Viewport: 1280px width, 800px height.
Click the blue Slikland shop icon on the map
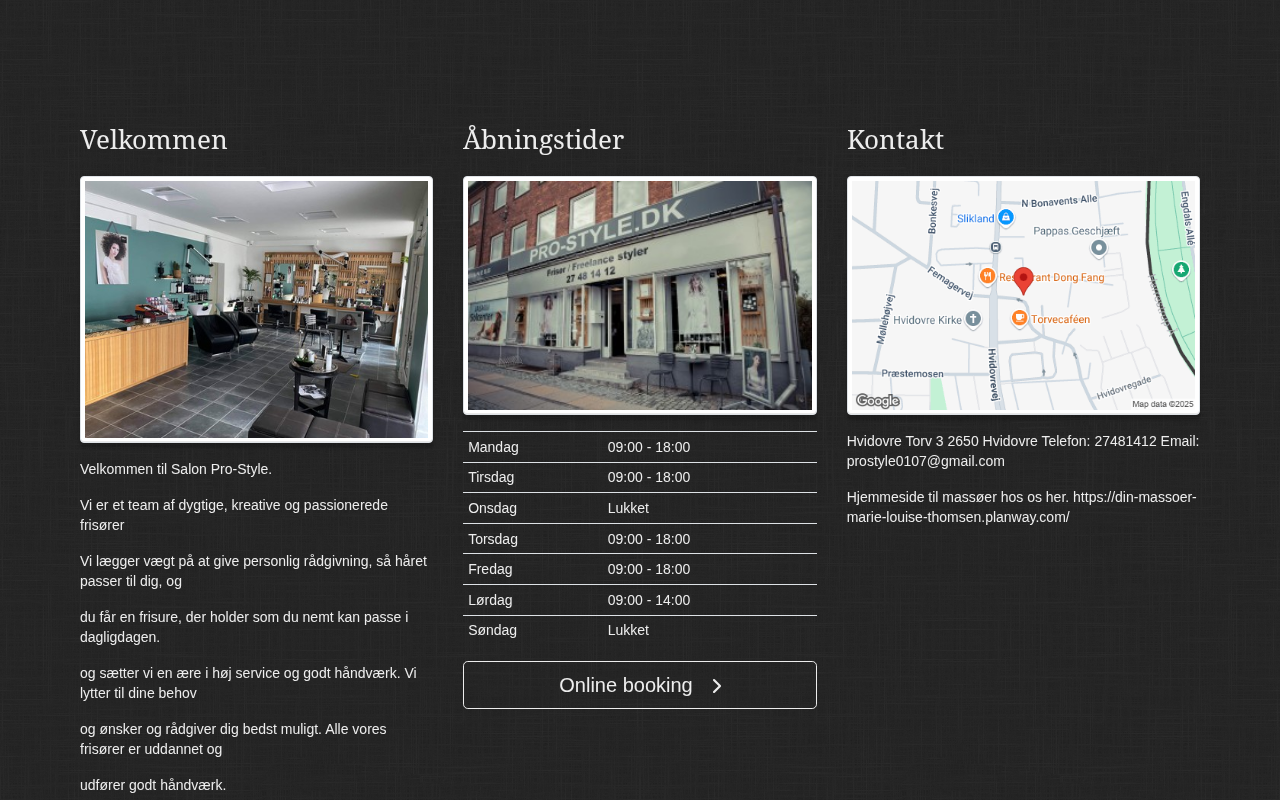click(1006, 217)
